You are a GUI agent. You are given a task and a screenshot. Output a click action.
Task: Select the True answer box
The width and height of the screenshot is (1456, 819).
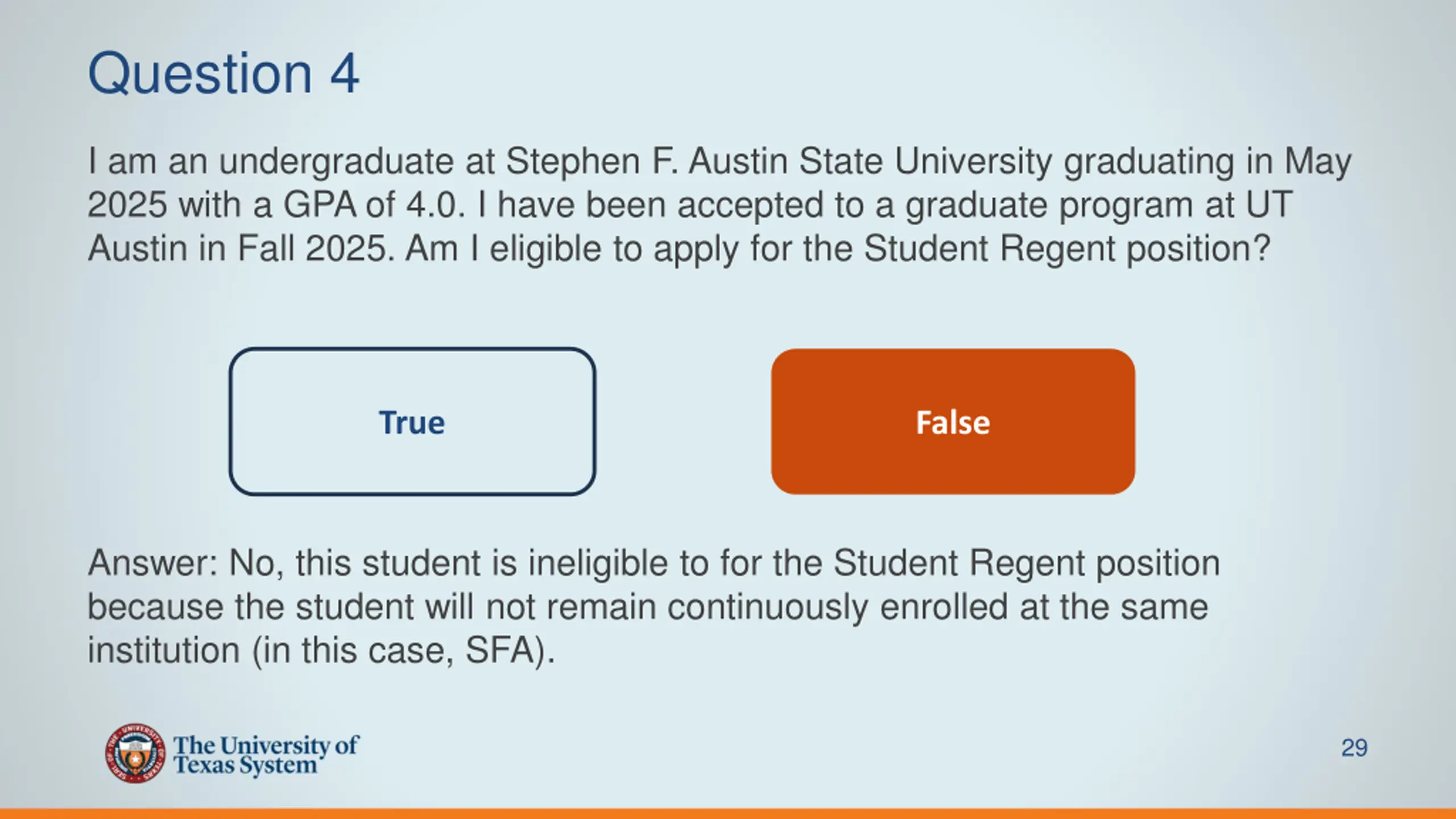pyautogui.click(x=412, y=421)
